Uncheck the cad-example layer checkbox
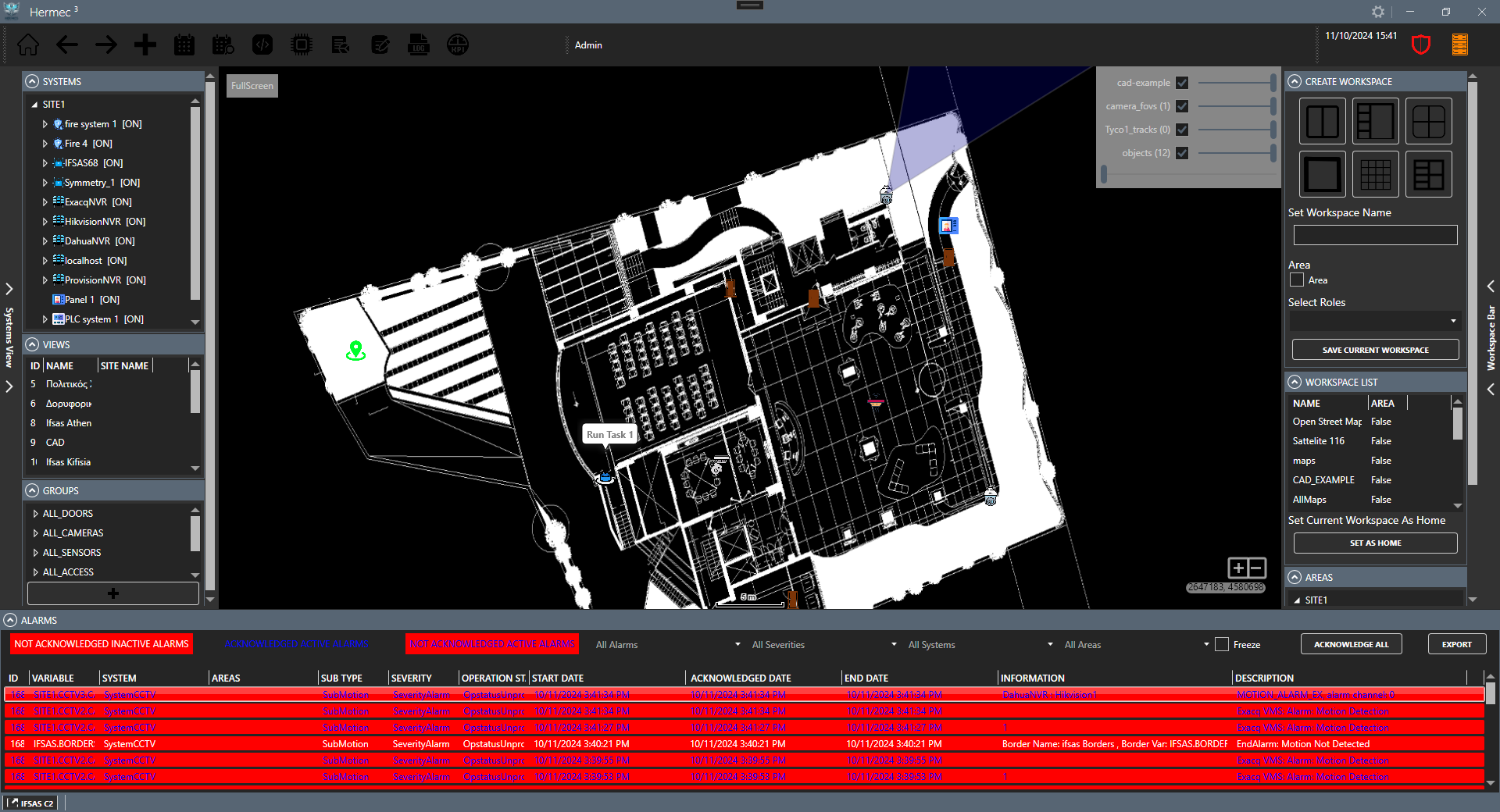Image resolution: width=1500 pixels, height=812 pixels. (1182, 83)
